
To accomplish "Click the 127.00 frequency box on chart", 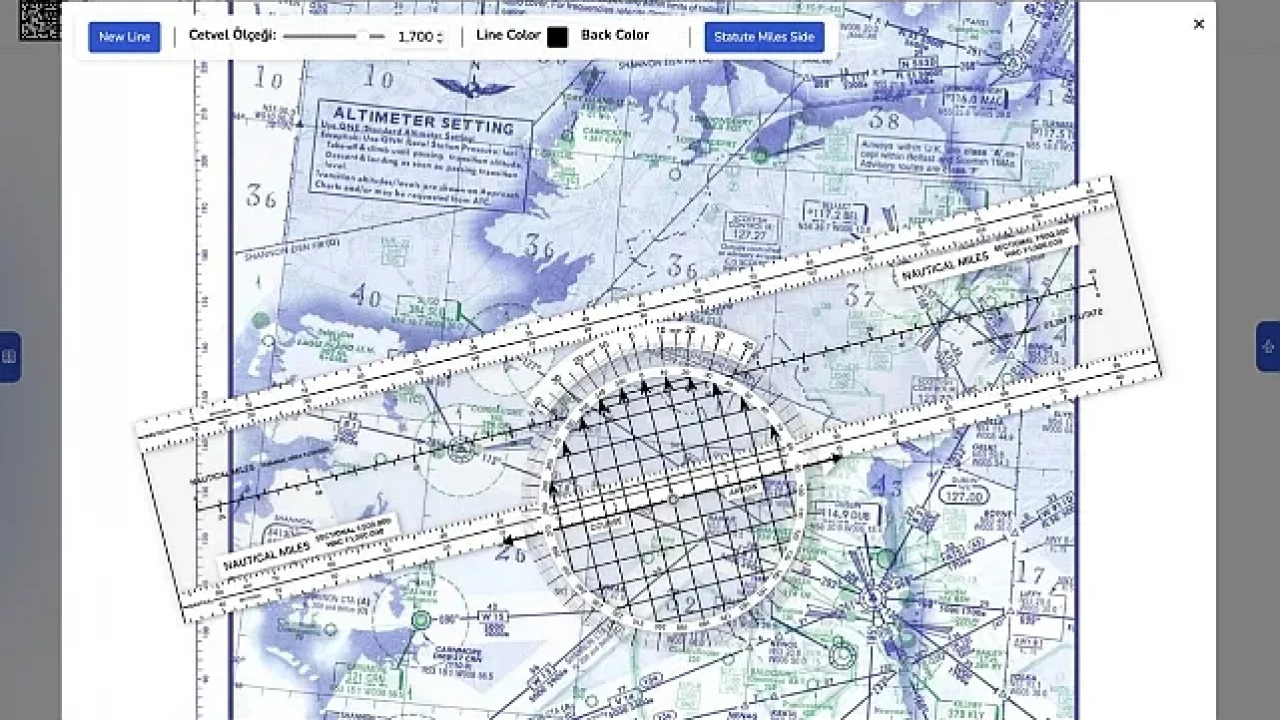I will tap(964, 496).
